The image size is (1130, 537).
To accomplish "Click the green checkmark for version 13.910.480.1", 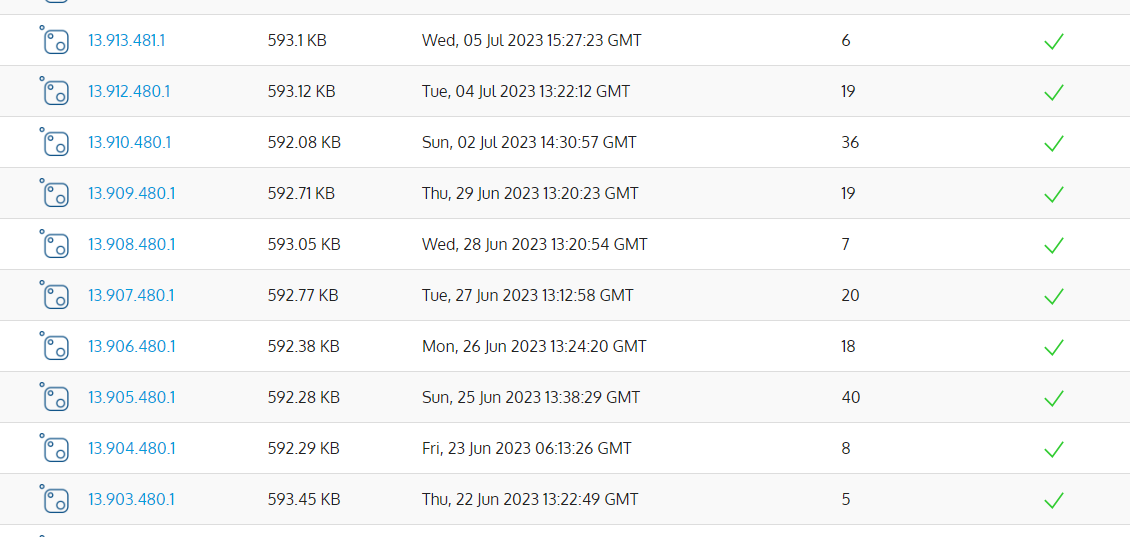I will point(1054,143).
